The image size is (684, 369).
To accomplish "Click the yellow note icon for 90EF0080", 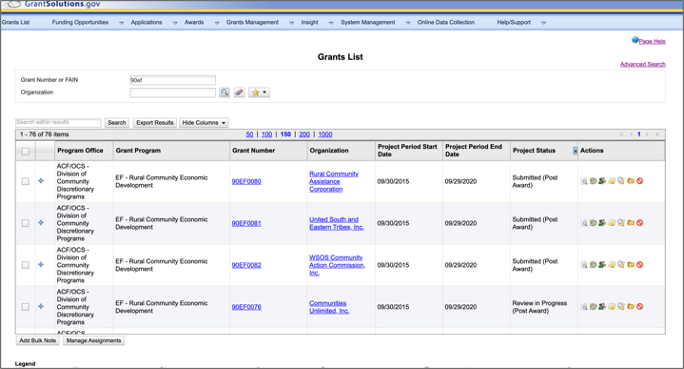I will 612,181.
